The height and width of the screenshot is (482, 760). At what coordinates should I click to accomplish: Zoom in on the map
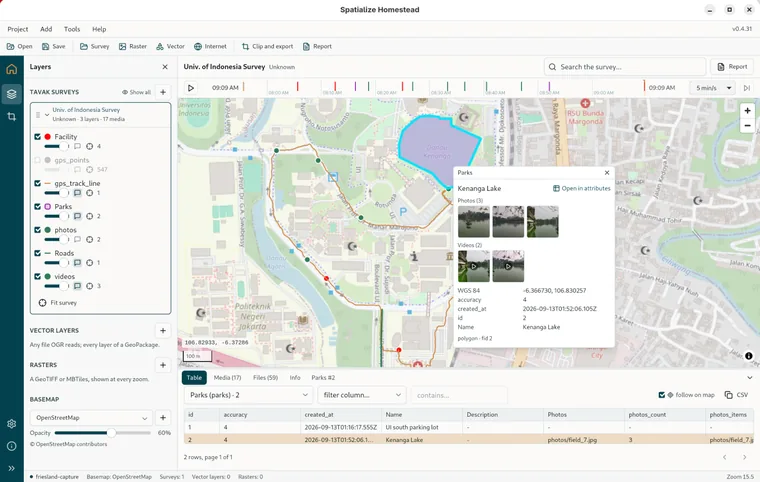tap(747, 111)
